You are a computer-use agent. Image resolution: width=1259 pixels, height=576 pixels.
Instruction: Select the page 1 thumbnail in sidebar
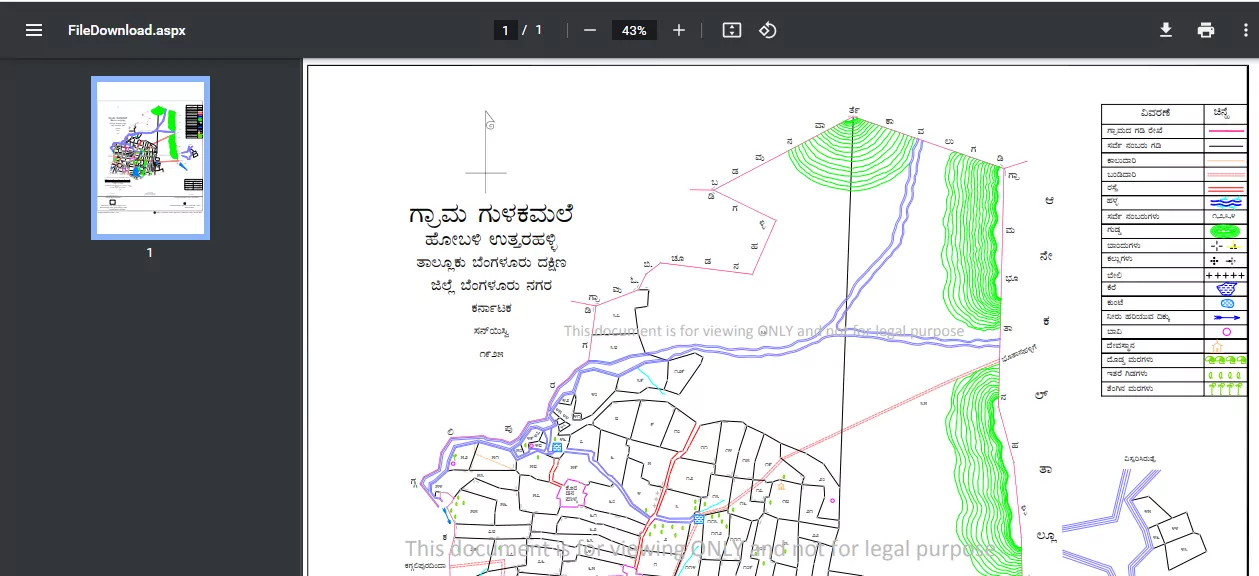tap(150, 158)
